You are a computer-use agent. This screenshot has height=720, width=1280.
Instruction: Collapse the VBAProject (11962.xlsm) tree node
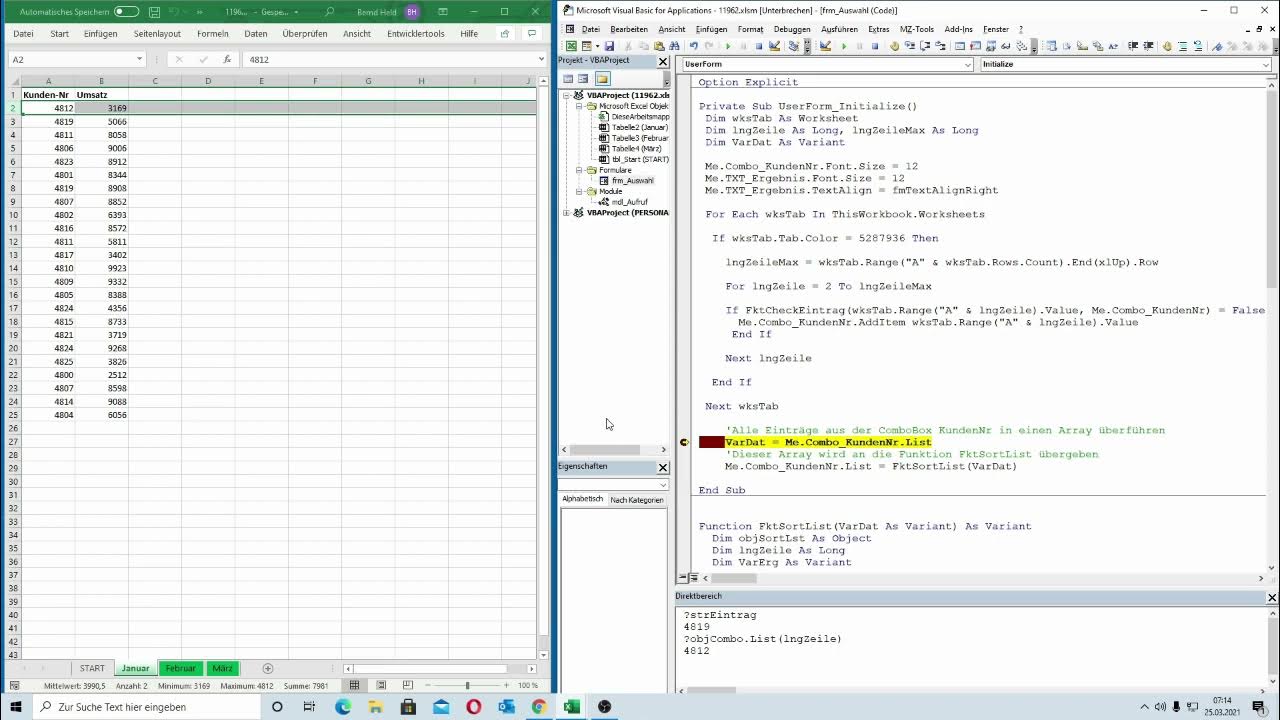pos(566,95)
